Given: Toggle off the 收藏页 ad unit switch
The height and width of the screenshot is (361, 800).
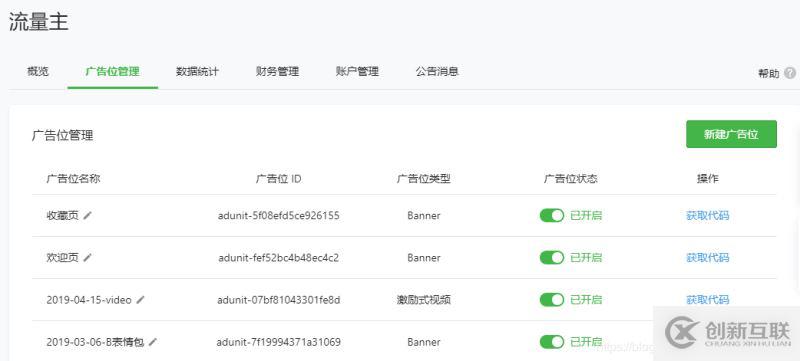Looking at the screenshot, I should (x=552, y=215).
